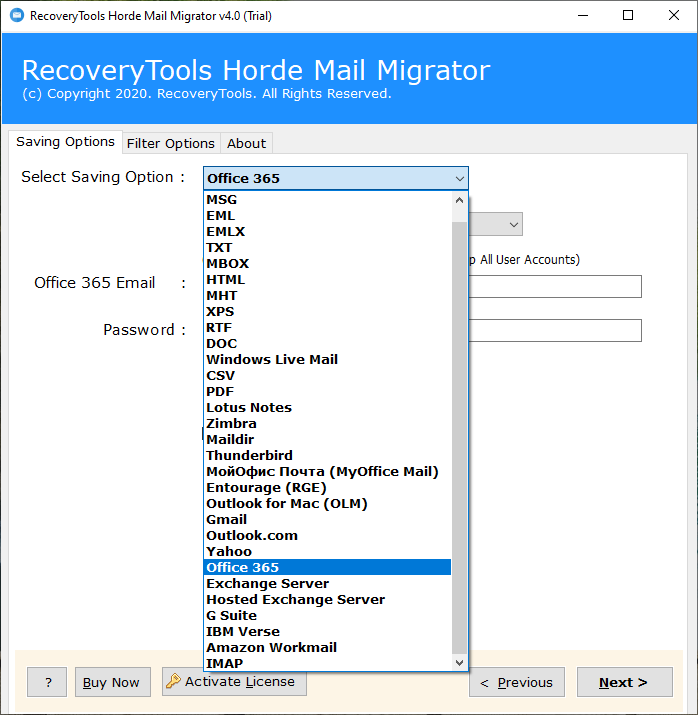Select RTF as saving option
This screenshot has width=698, height=715.
tap(327, 327)
